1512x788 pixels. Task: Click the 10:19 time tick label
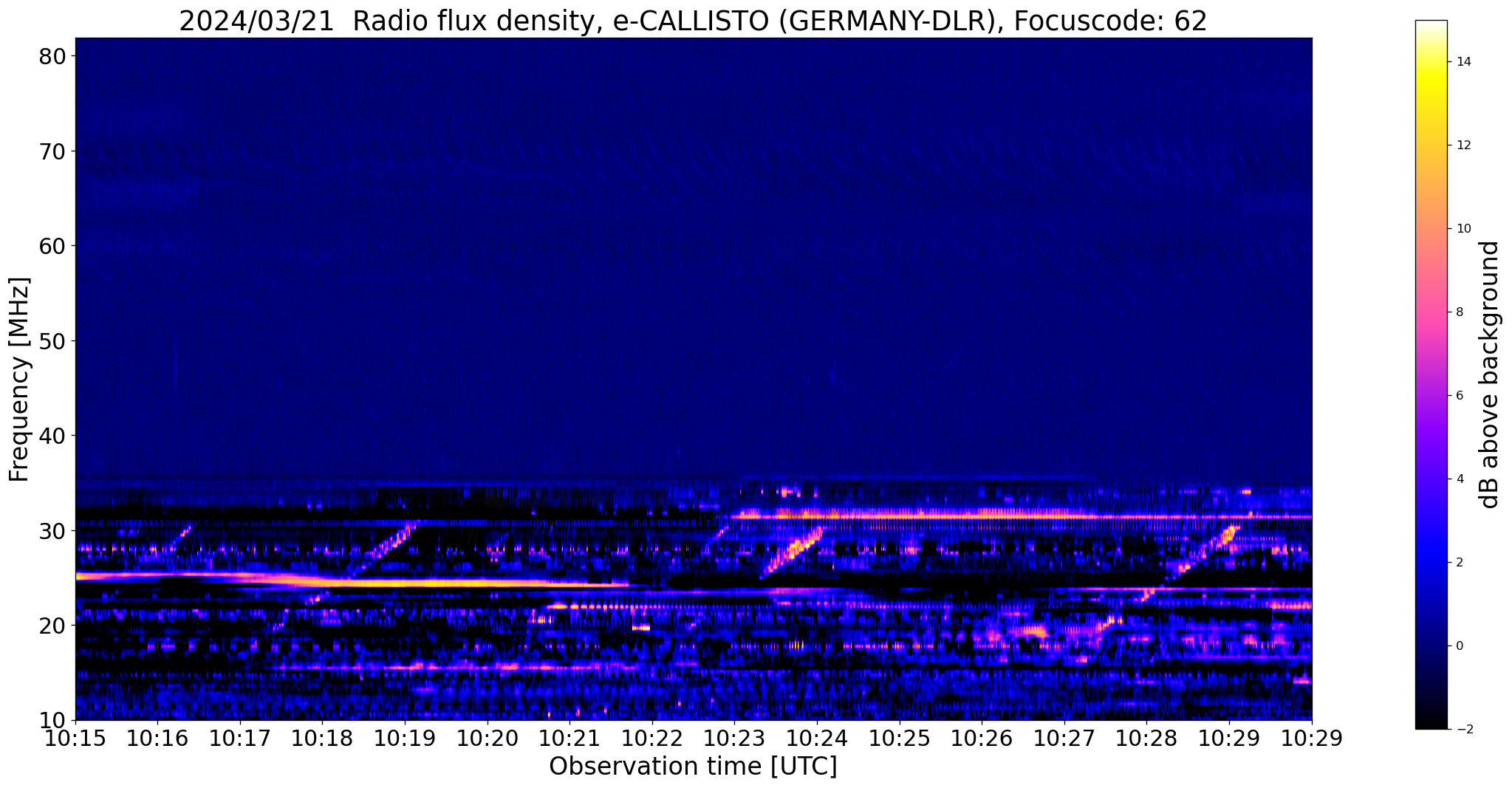coord(405,739)
